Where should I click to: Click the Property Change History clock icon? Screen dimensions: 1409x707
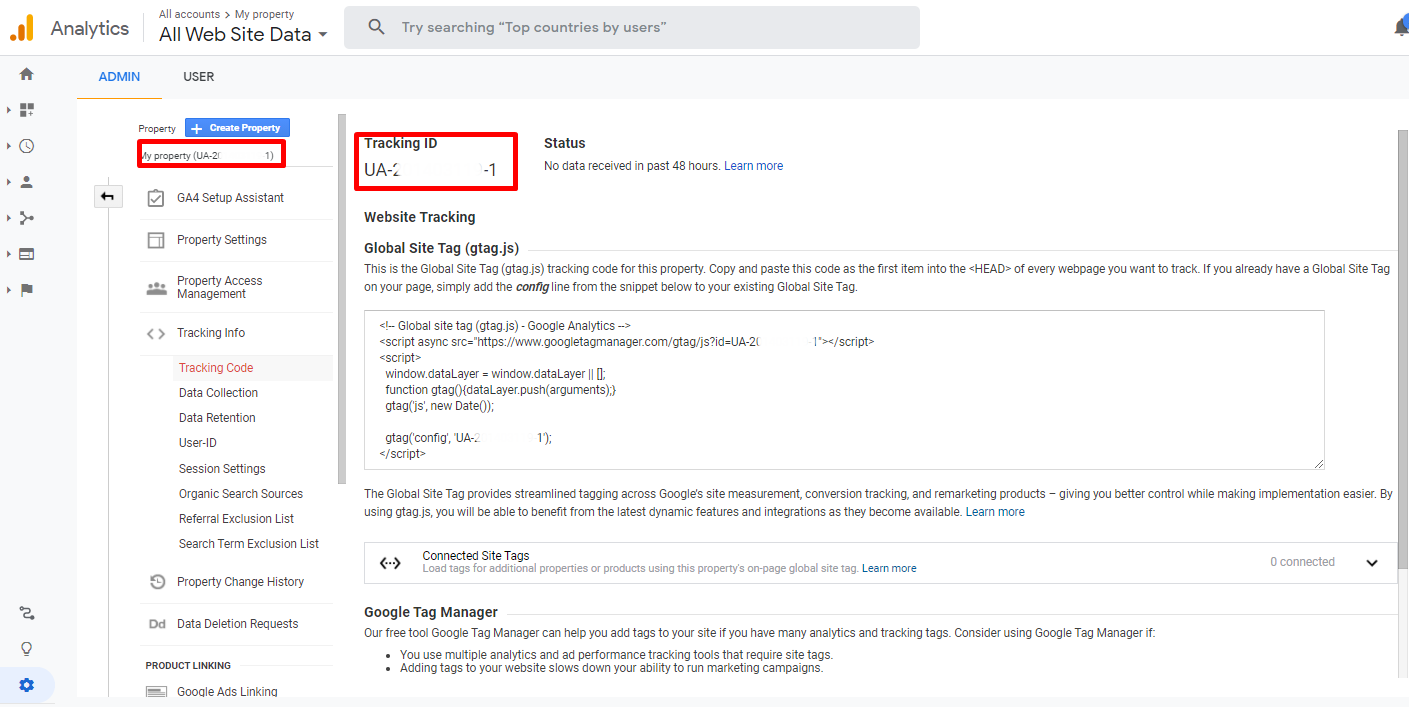tap(157, 582)
